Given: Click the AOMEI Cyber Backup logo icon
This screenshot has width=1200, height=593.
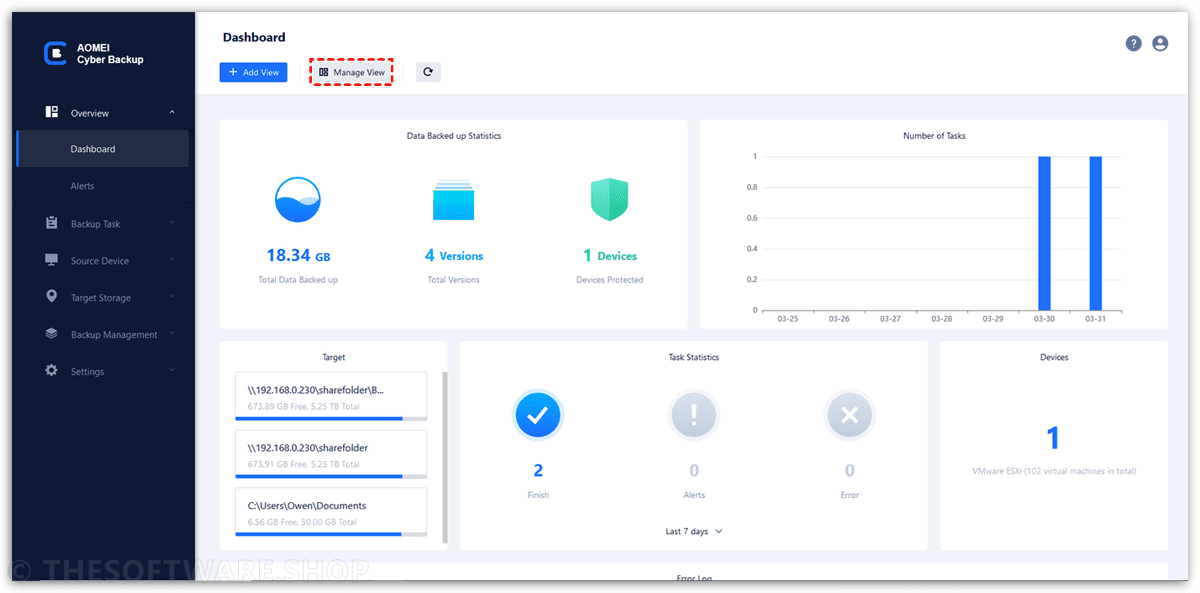Looking at the screenshot, I should [55, 53].
